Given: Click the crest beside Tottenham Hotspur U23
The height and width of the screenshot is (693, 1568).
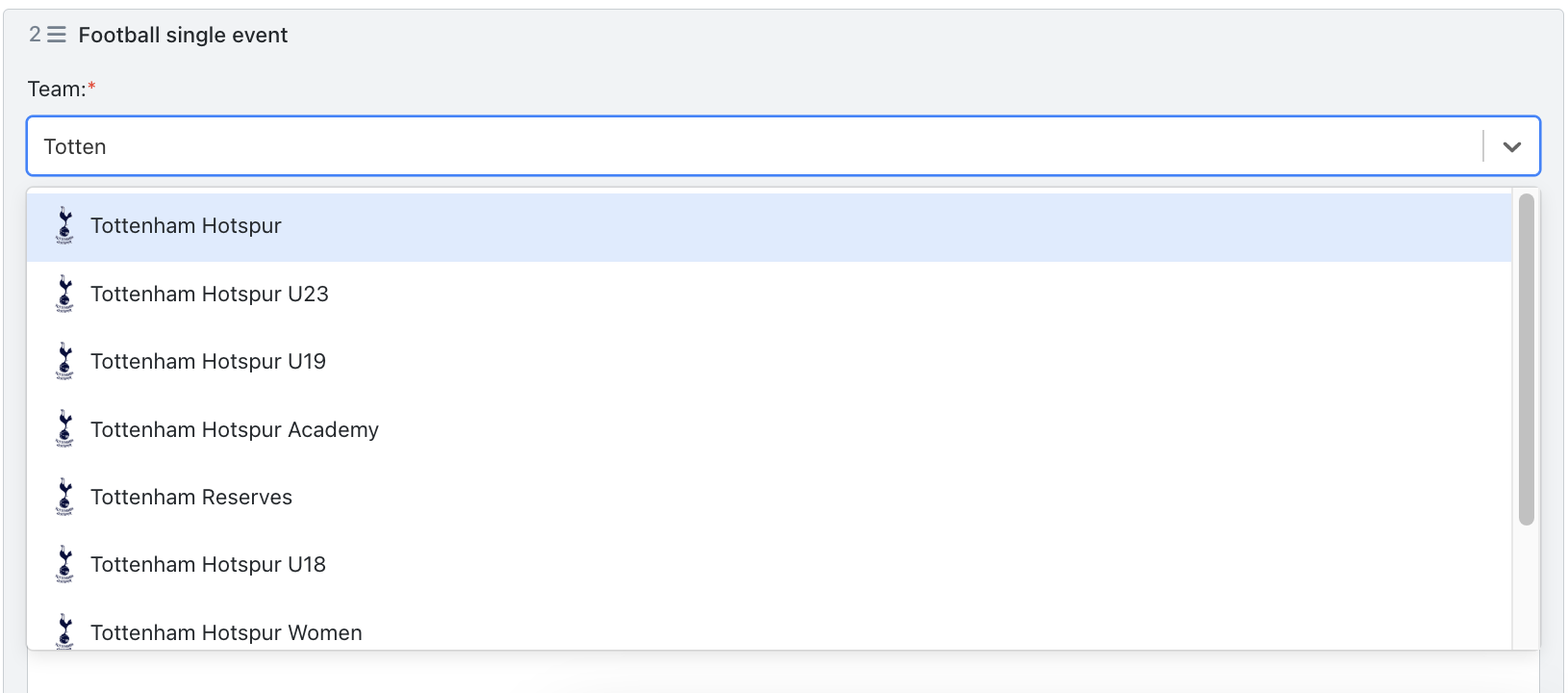Looking at the screenshot, I should pos(64,294).
